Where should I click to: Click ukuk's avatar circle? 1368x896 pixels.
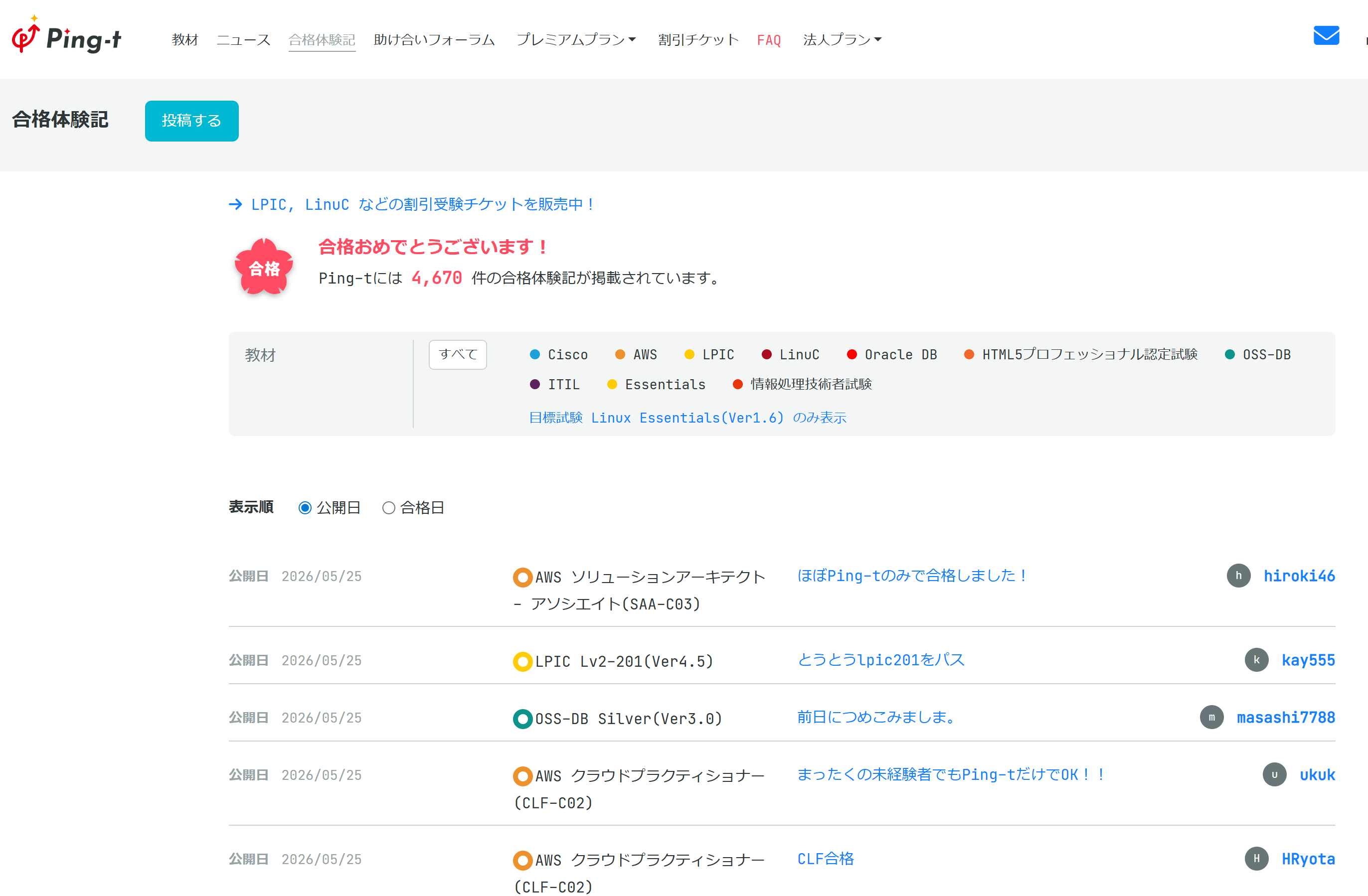pos(1274,775)
